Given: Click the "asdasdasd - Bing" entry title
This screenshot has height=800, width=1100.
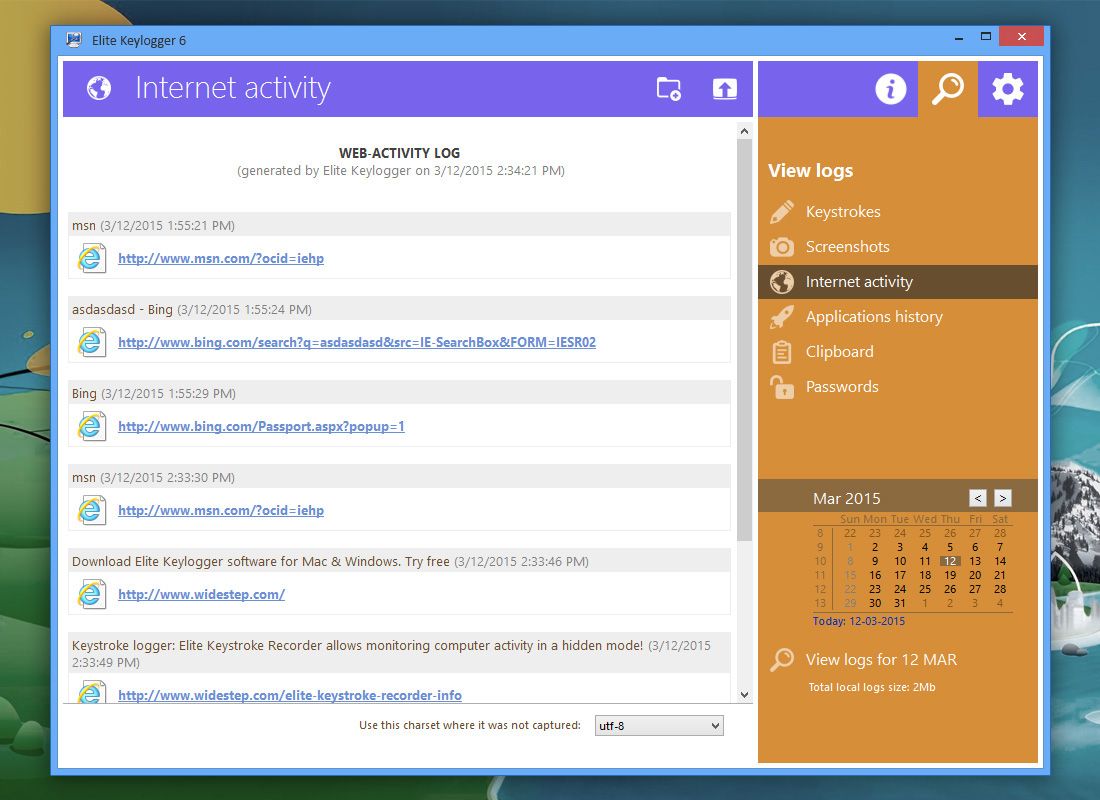Looking at the screenshot, I should point(122,309).
